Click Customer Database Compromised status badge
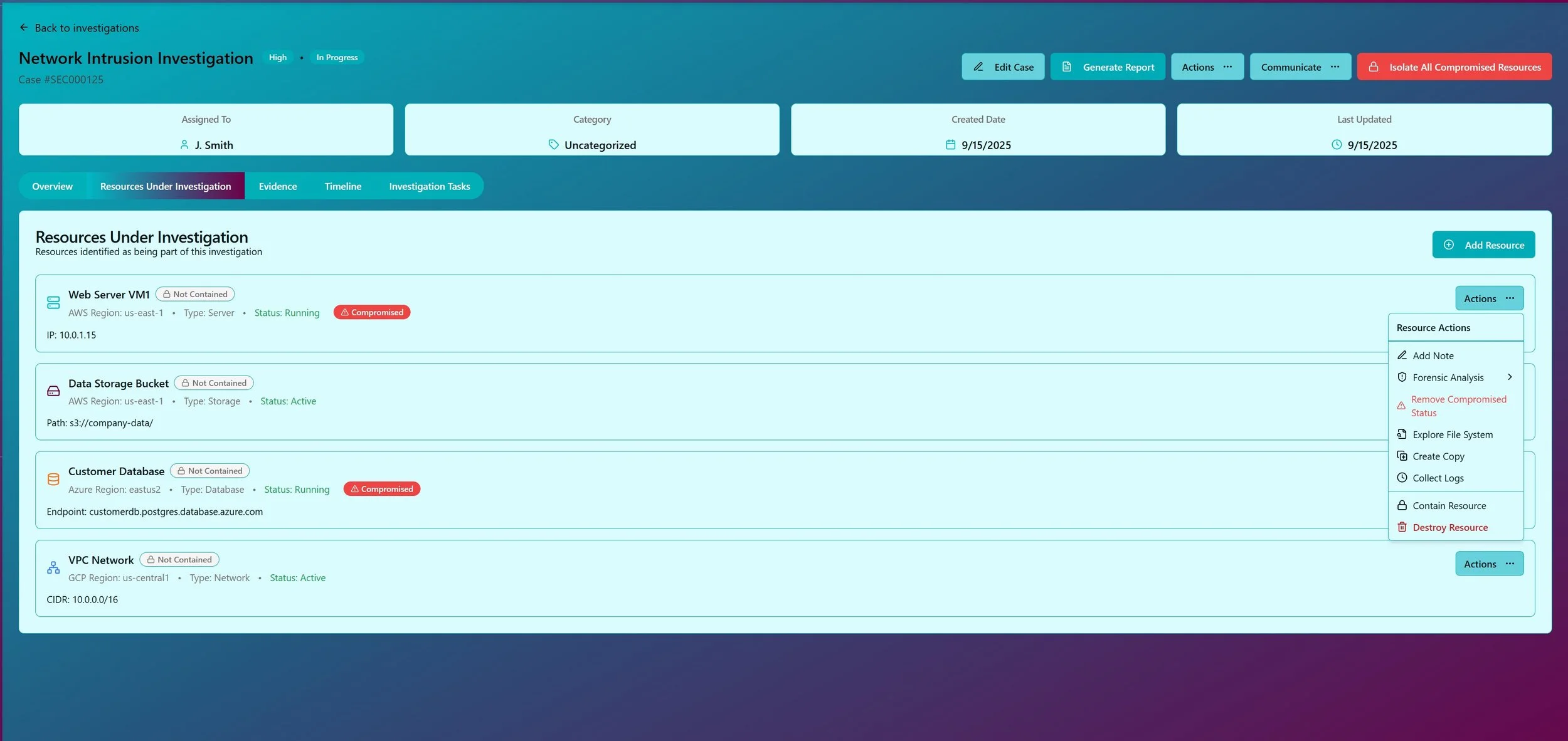 [x=382, y=489]
